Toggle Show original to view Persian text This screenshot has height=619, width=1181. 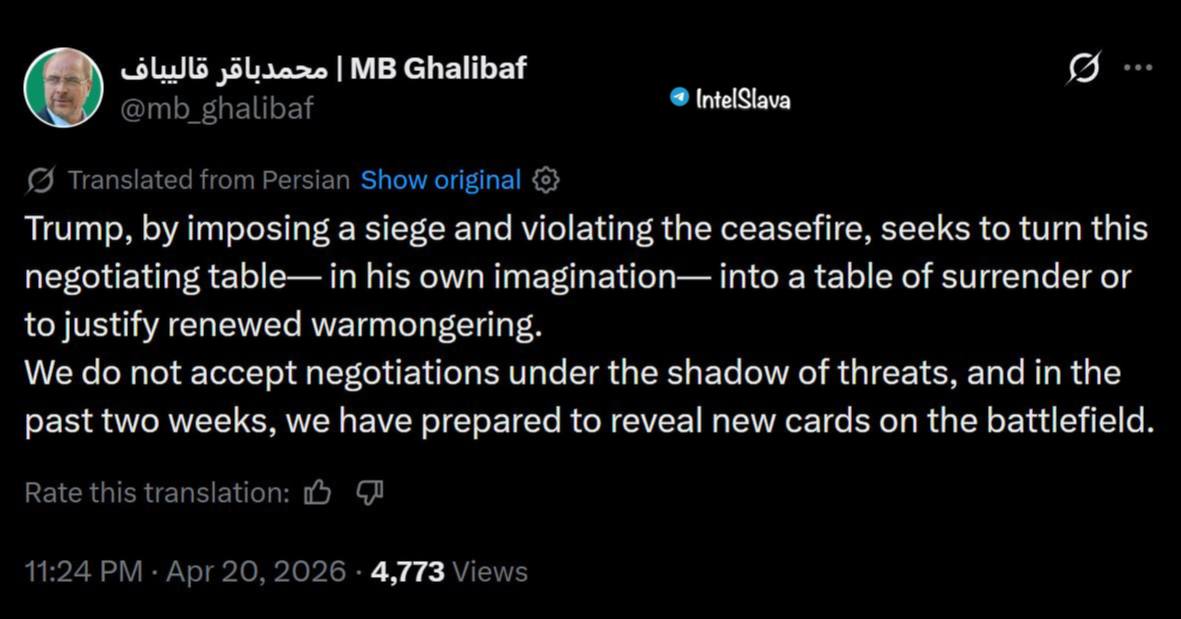click(x=440, y=181)
